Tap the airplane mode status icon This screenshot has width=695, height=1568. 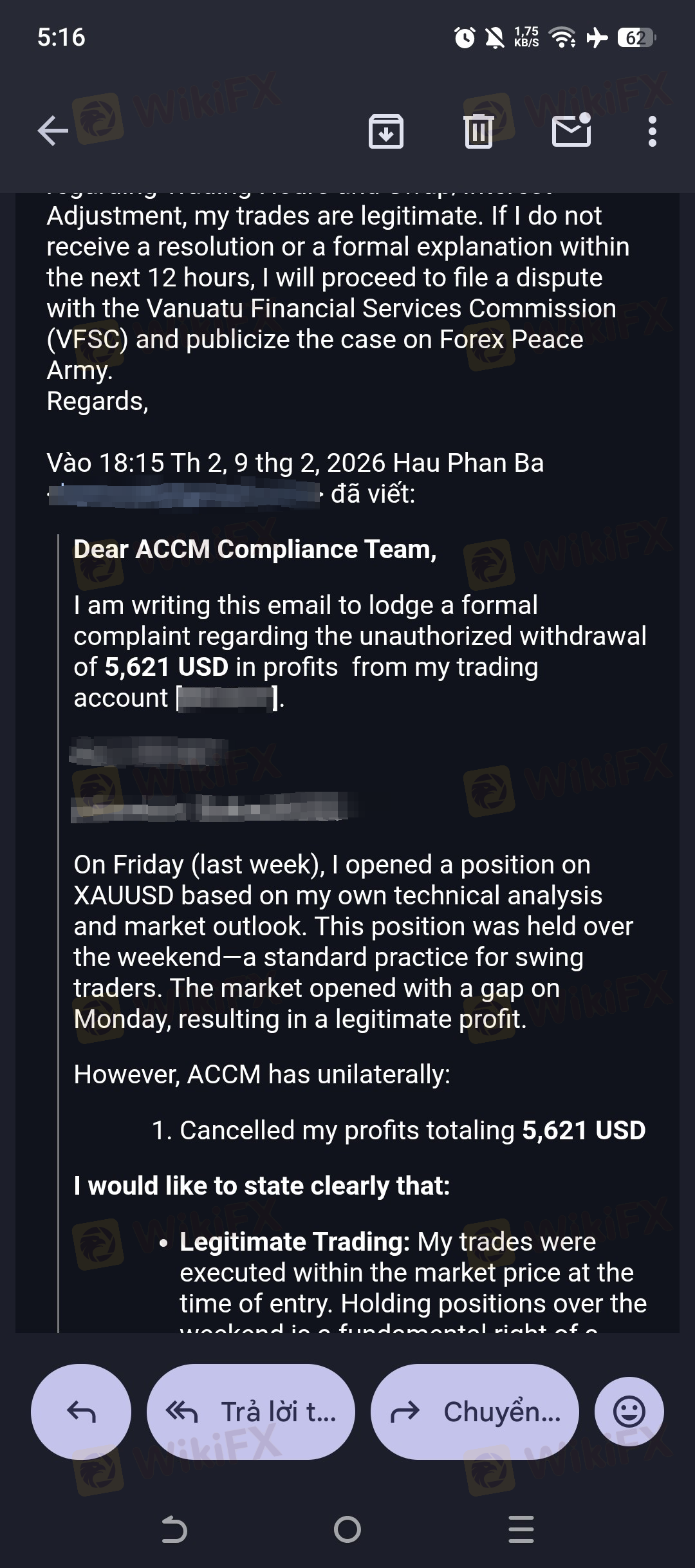coord(597,38)
